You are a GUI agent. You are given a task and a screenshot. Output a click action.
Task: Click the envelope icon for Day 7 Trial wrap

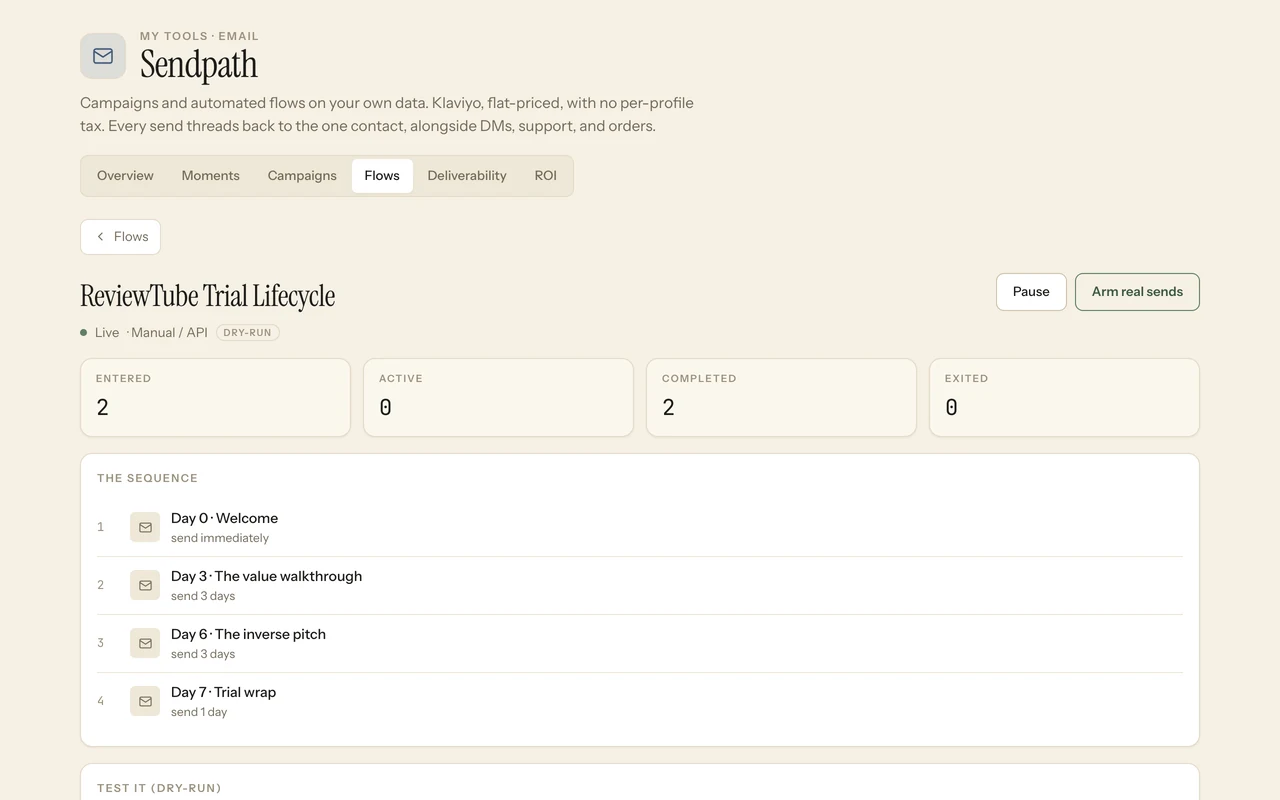pos(145,701)
